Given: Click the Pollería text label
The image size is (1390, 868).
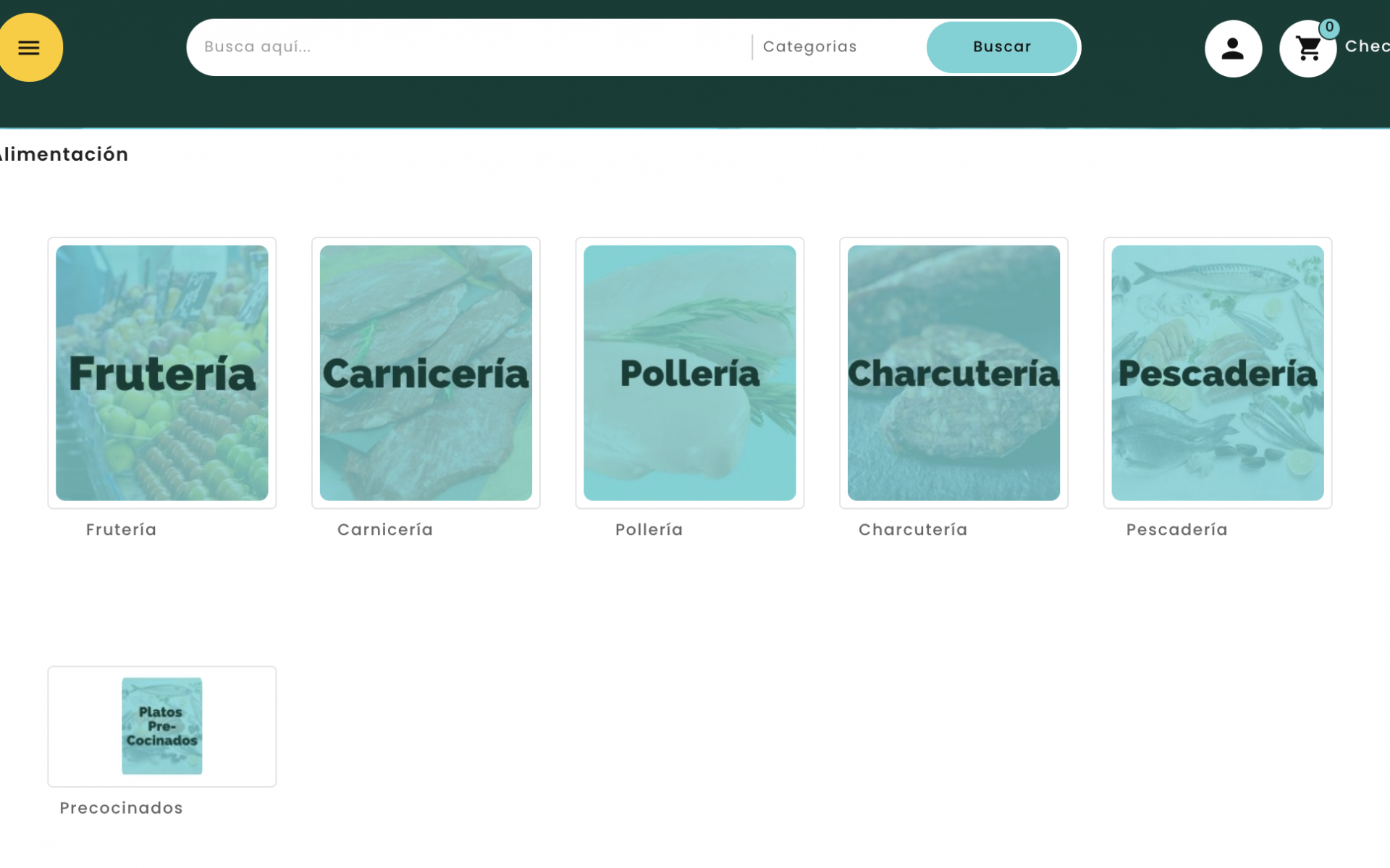Looking at the screenshot, I should coord(649,530).
